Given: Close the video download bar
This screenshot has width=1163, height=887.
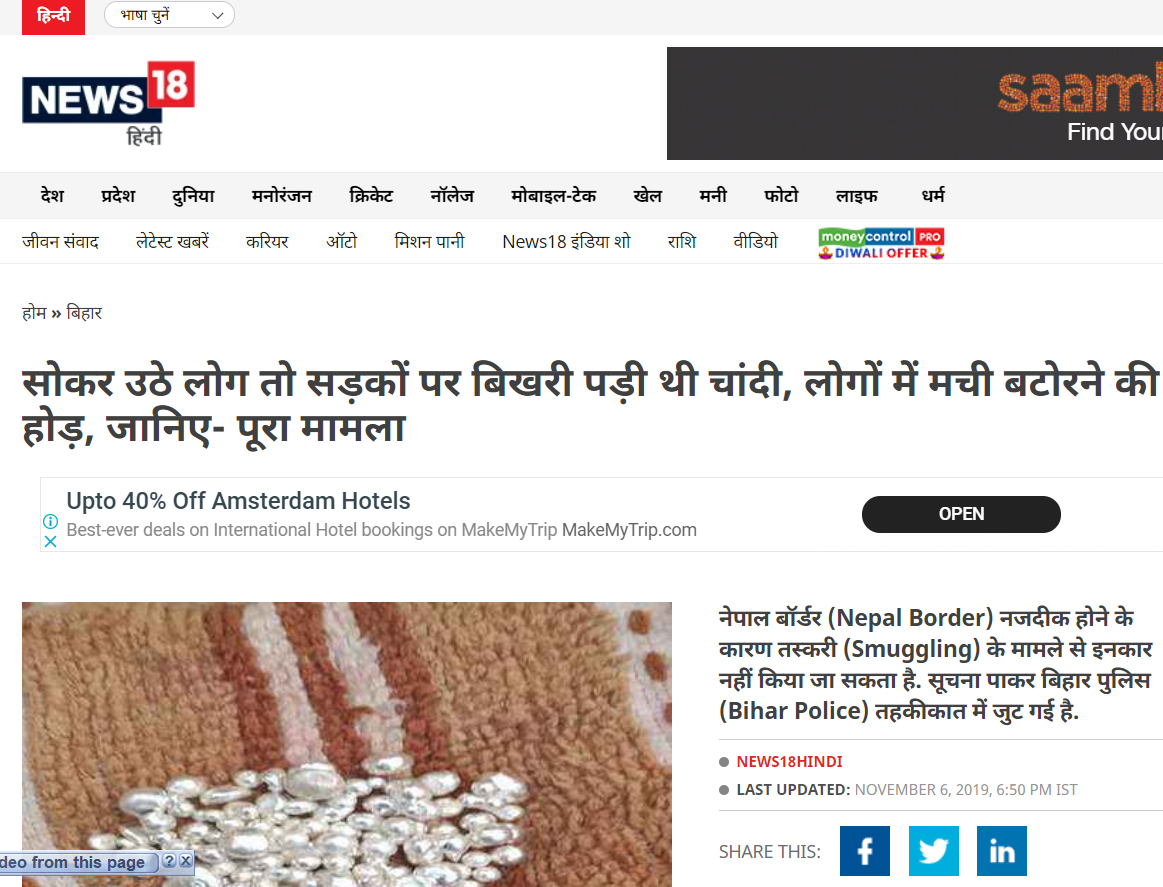Looking at the screenshot, I should click(x=185, y=860).
